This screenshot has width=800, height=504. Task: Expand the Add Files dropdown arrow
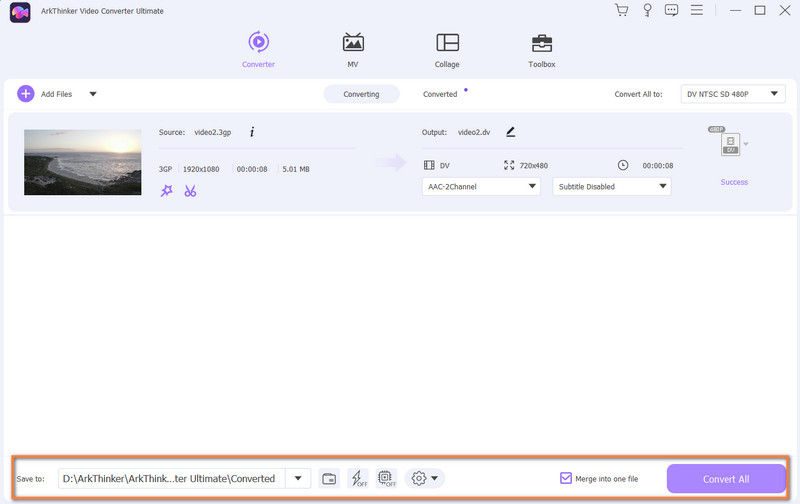click(93, 94)
